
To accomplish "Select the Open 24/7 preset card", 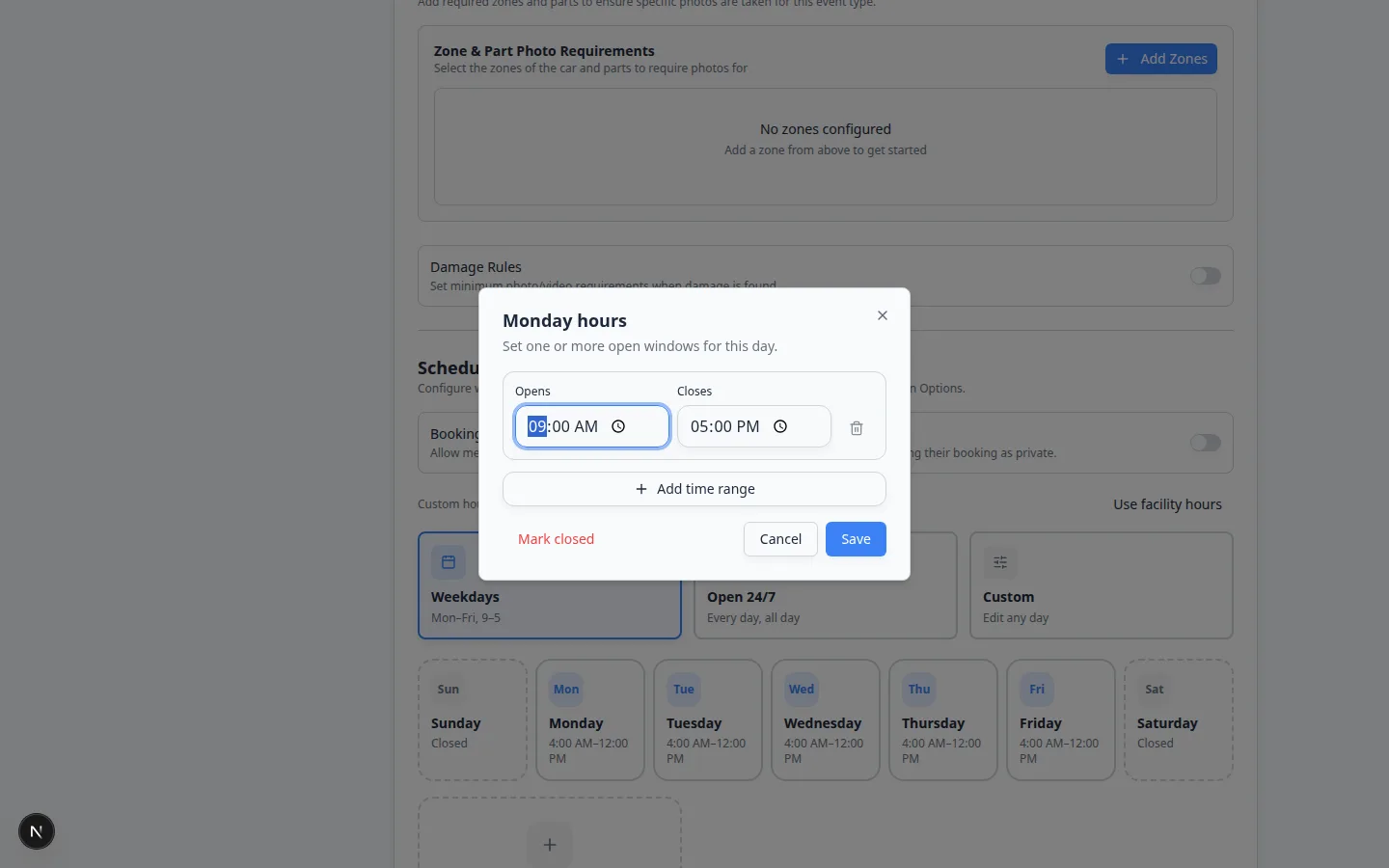I will point(826,585).
